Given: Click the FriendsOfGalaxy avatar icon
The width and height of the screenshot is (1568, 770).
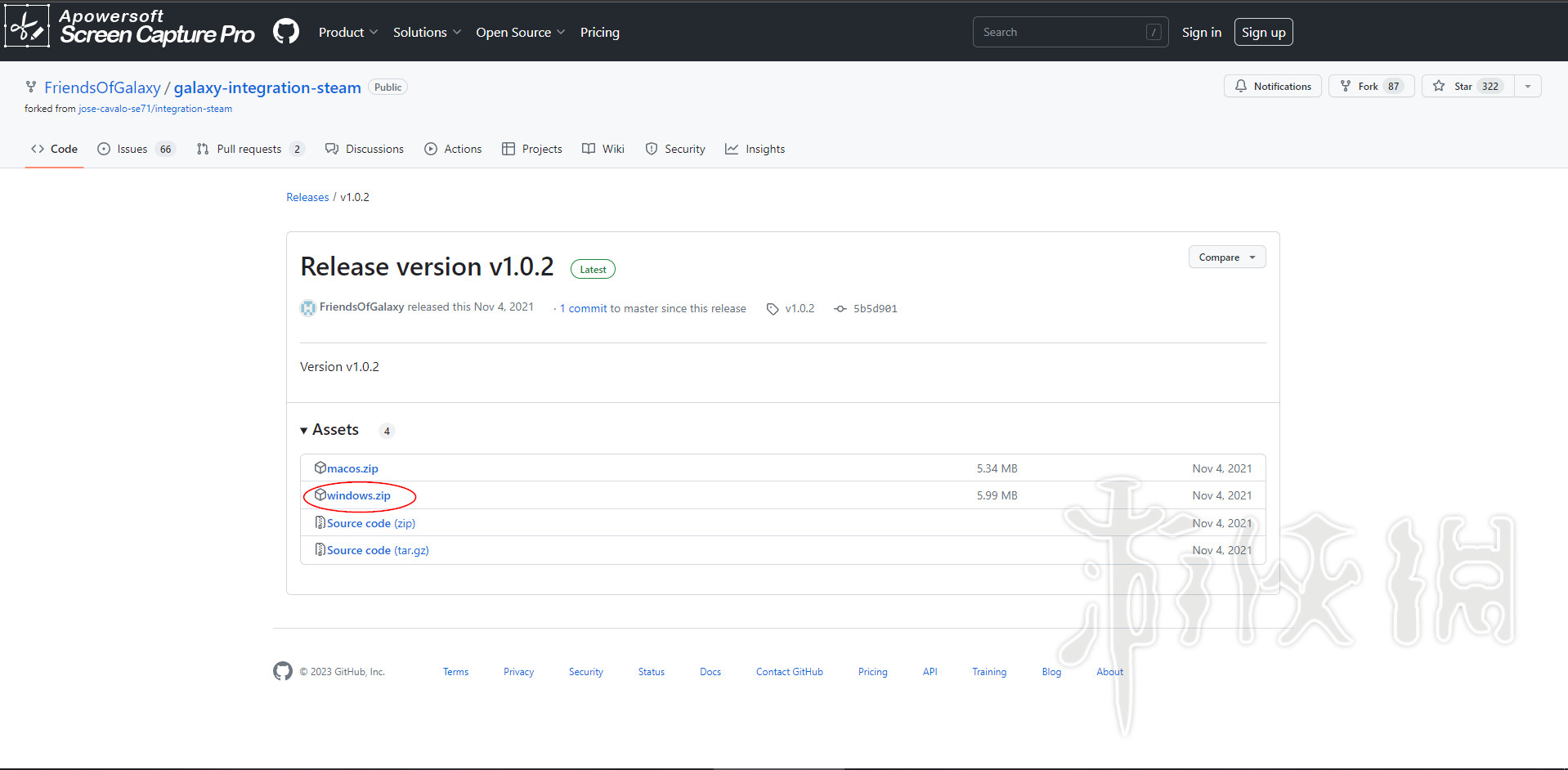Looking at the screenshot, I should [308, 307].
